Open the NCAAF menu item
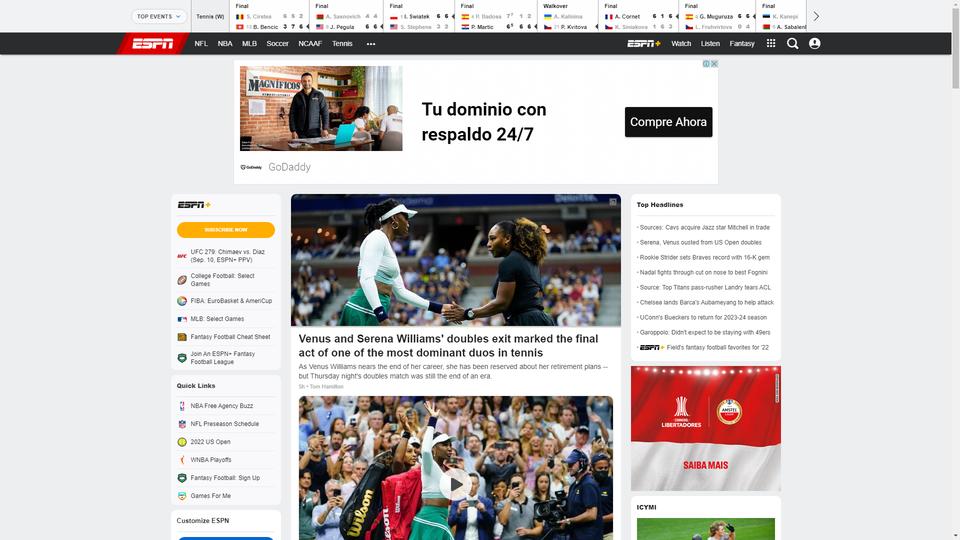The width and height of the screenshot is (960, 540). tap(310, 43)
